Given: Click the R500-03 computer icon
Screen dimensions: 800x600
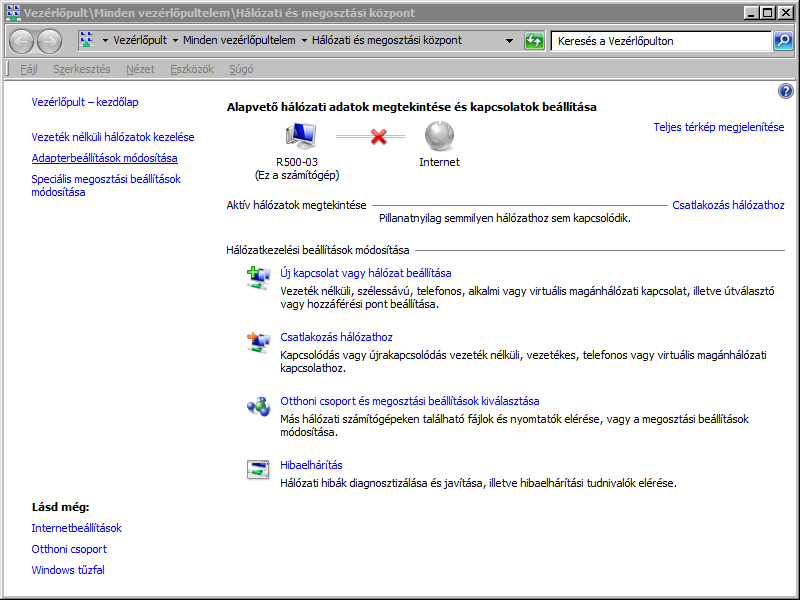Looking at the screenshot, I should (x=301, y=136).
